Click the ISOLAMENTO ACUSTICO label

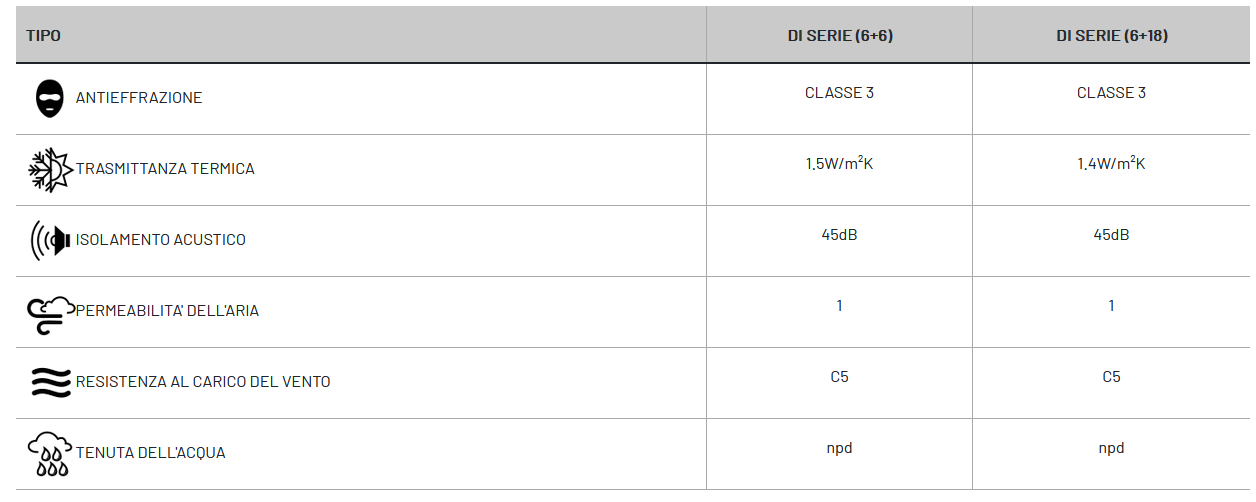pos(161,240)
